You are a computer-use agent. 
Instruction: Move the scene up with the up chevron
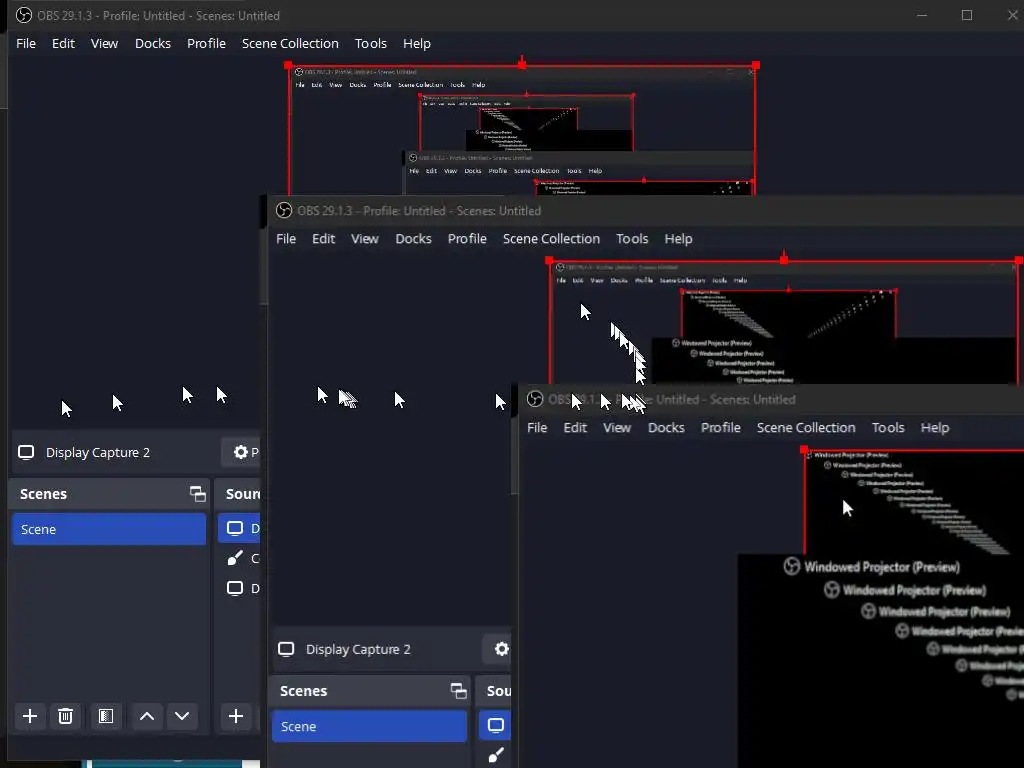click(147, 716)
